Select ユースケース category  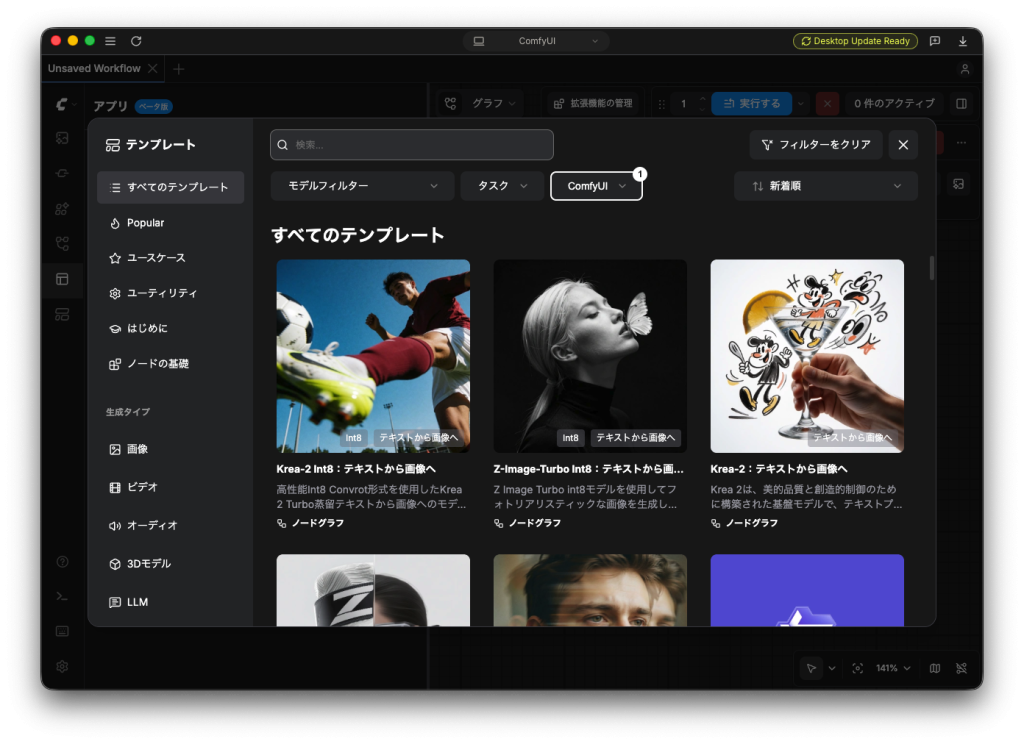[170, 258]
